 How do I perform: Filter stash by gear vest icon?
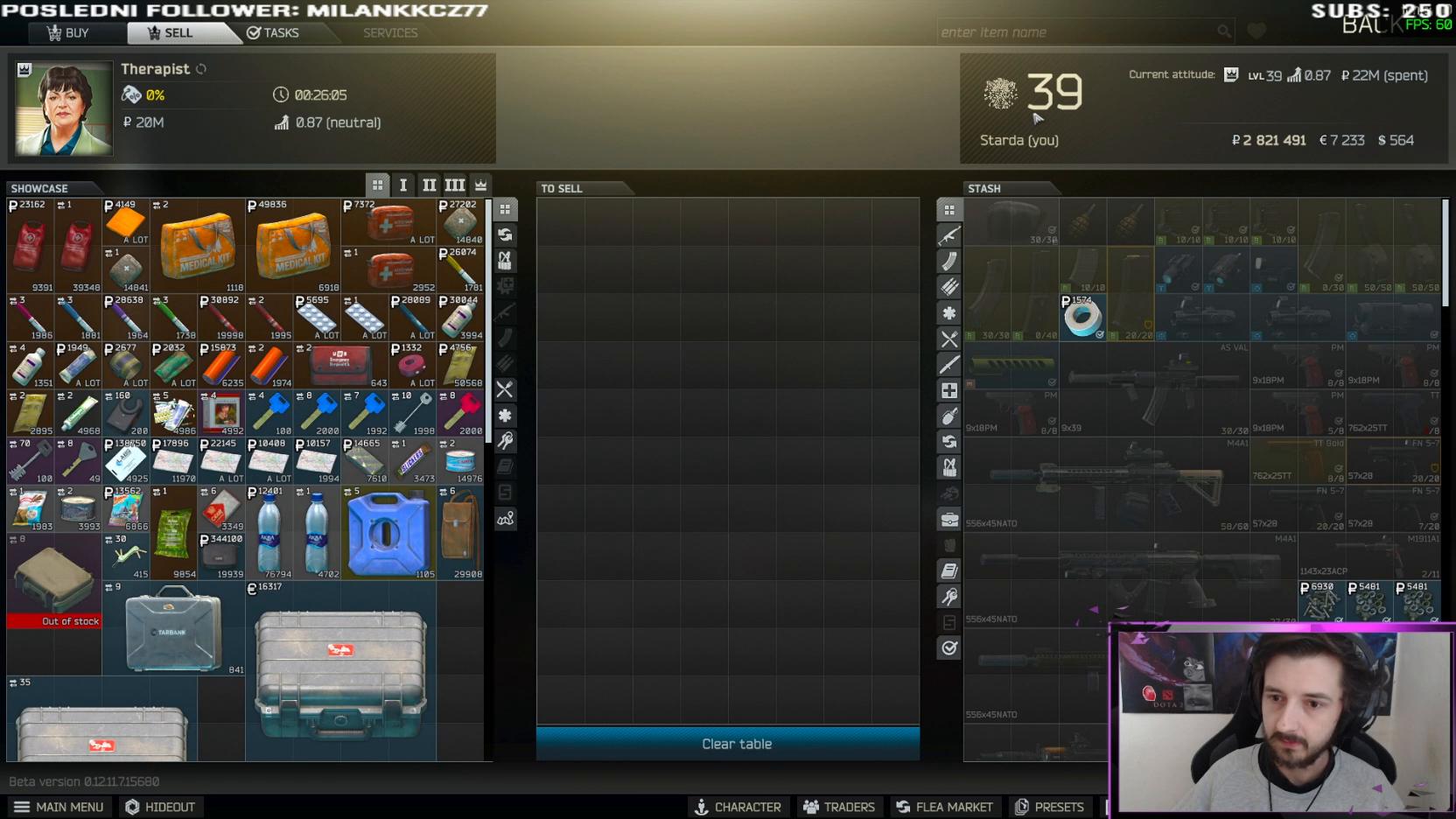[x=949, y=467]
